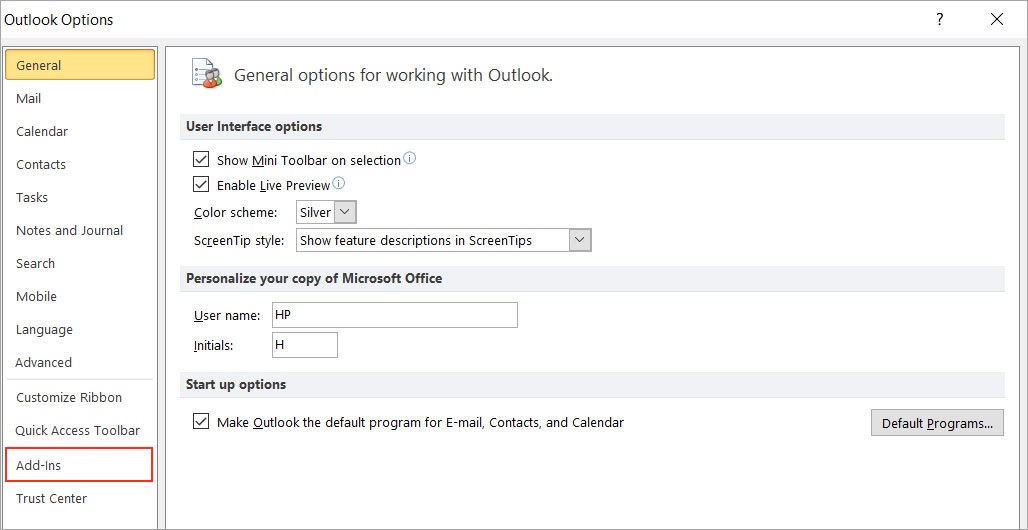This screenshot has width=1028, height=530.
Task: Select the Customize Ribbon category
Action: 69,397
